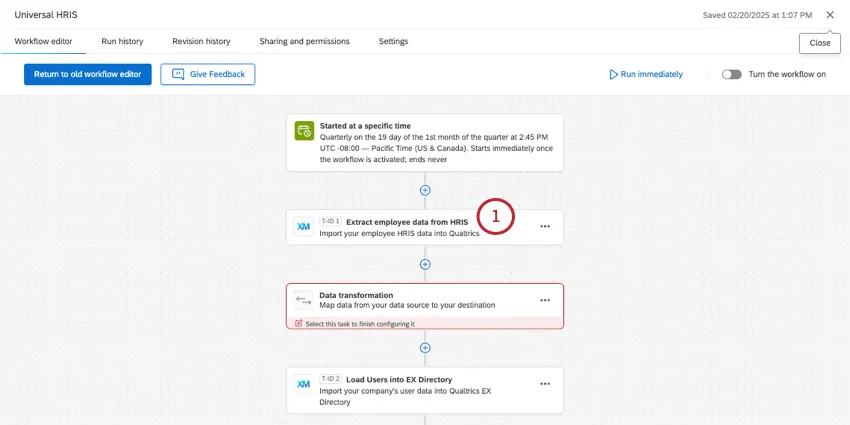
Task: Click the Data transformation arrows icon
Action: click(303, 300)
